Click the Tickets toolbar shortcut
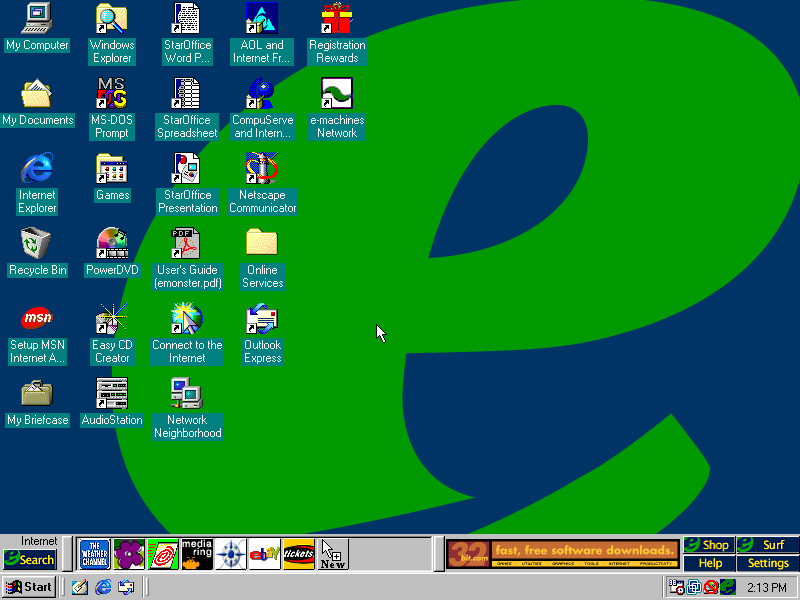Screen dimensions: 800x600 (x=299, y=554)
